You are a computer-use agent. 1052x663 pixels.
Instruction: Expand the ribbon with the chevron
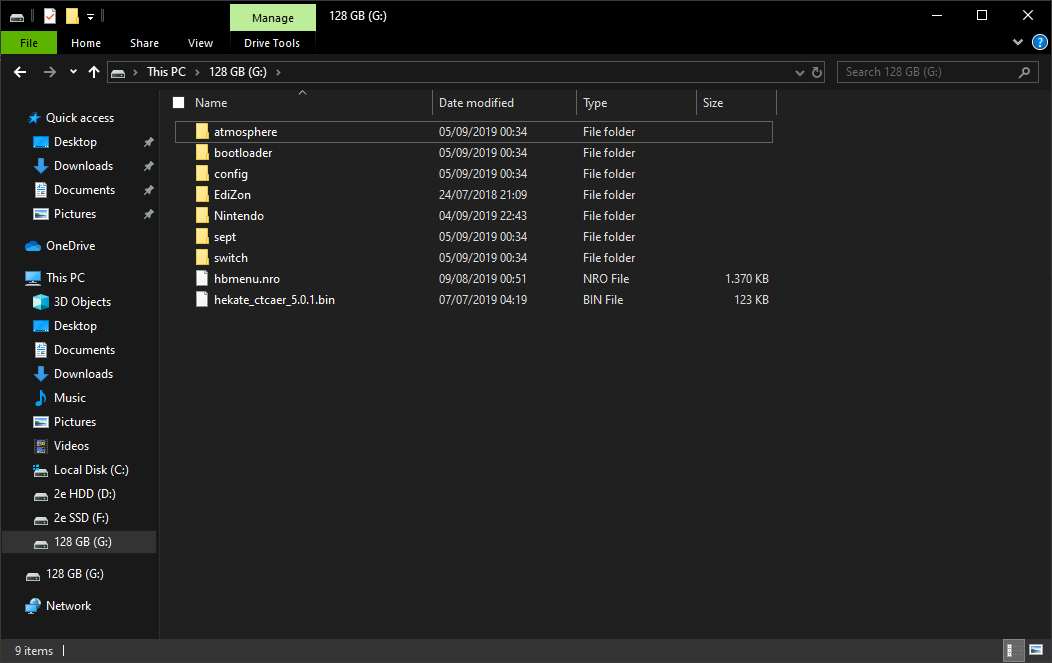pos(1018,42)
